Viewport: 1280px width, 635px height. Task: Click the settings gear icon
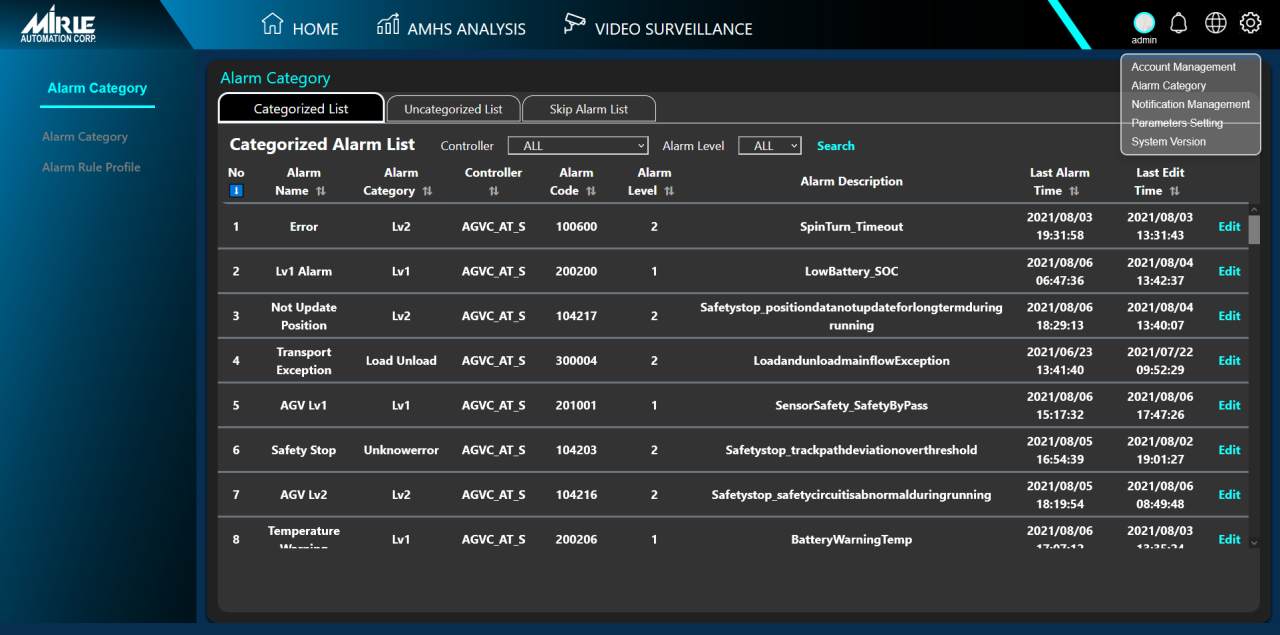tap(1251, 23)
